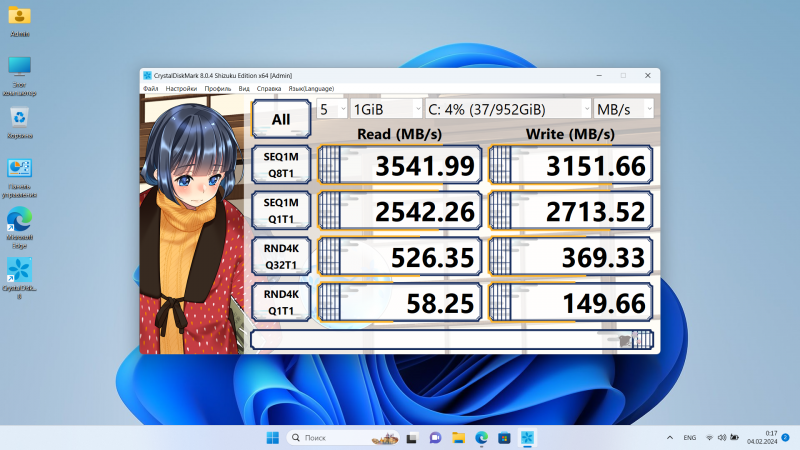Image resolution: width=800 pixels, height=450 pixels.
Task: Open the Язык(Language) menu
Action: coord(311,89)
